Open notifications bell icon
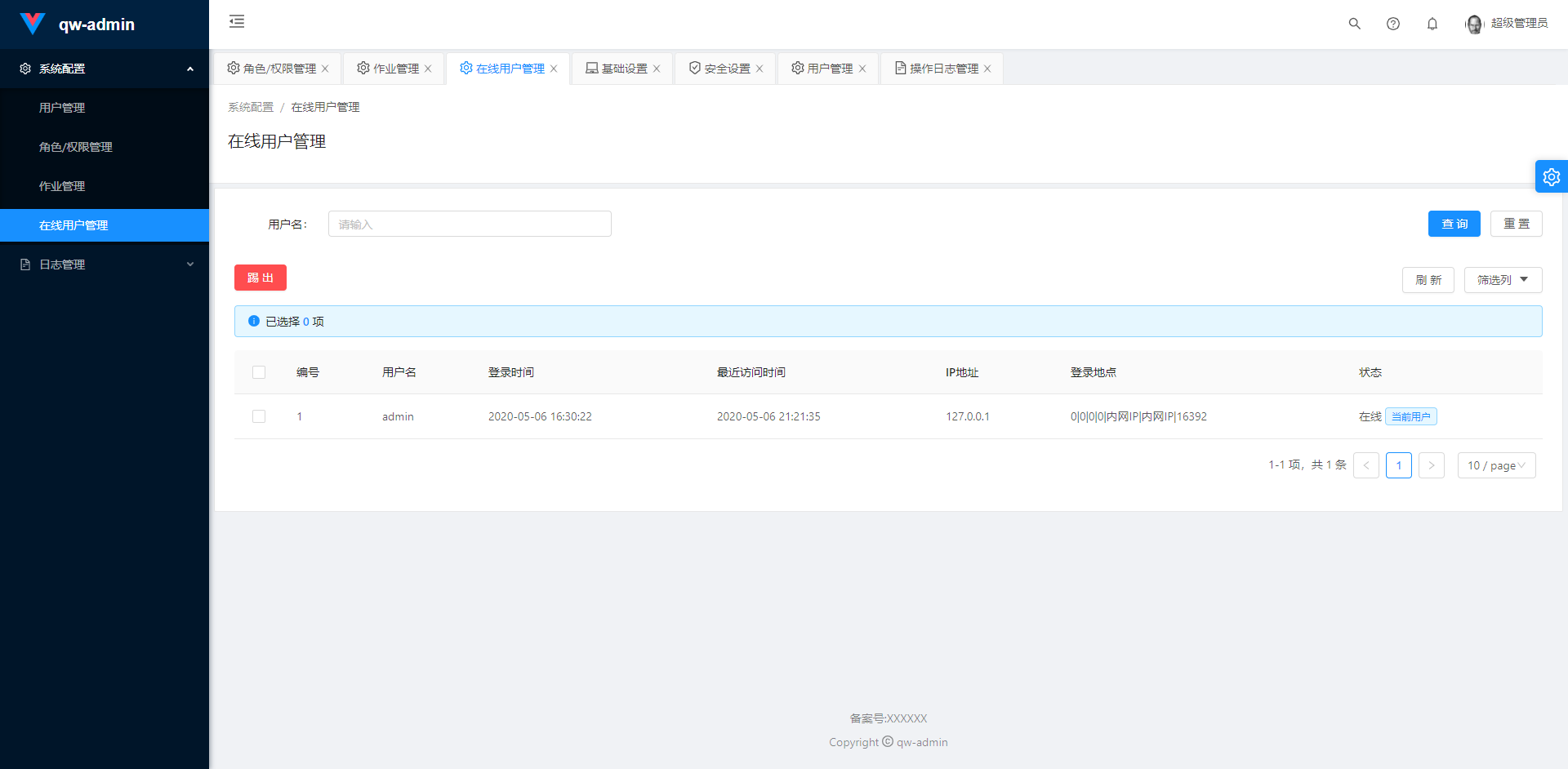 (1432, 24)
